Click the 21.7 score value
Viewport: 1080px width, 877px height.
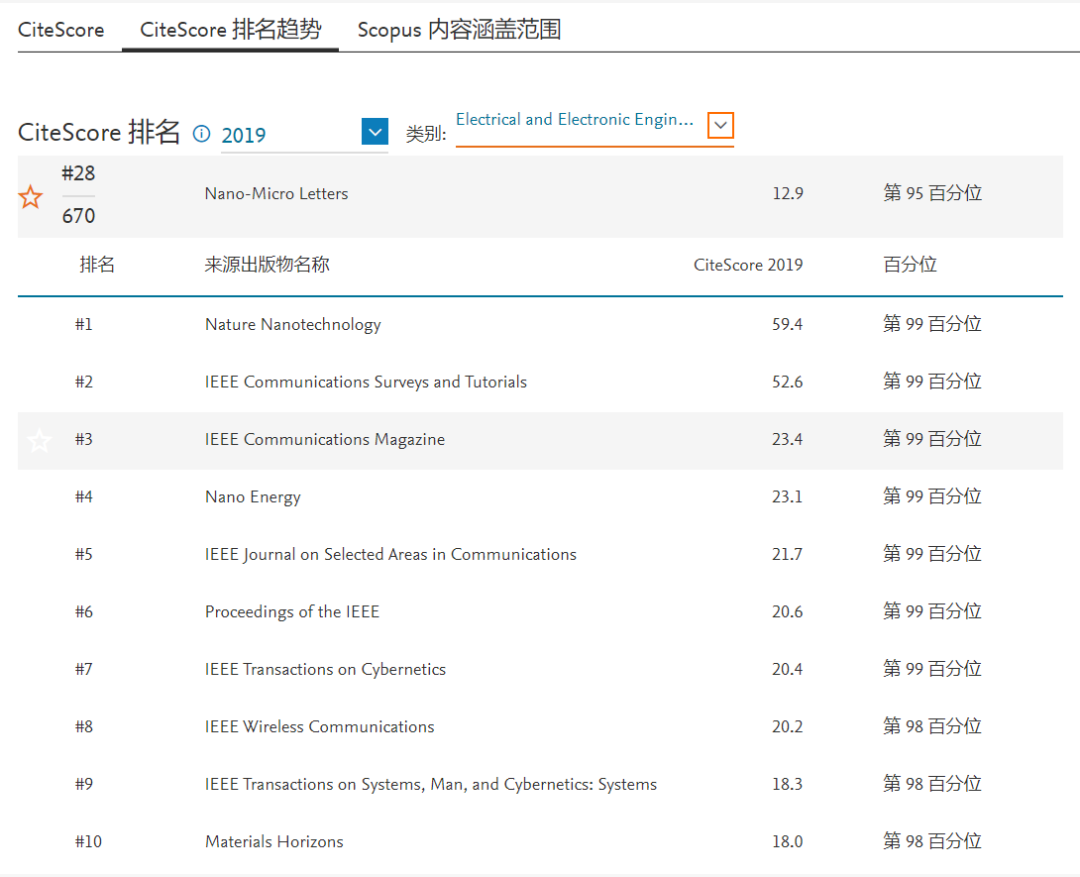(787, 555)
